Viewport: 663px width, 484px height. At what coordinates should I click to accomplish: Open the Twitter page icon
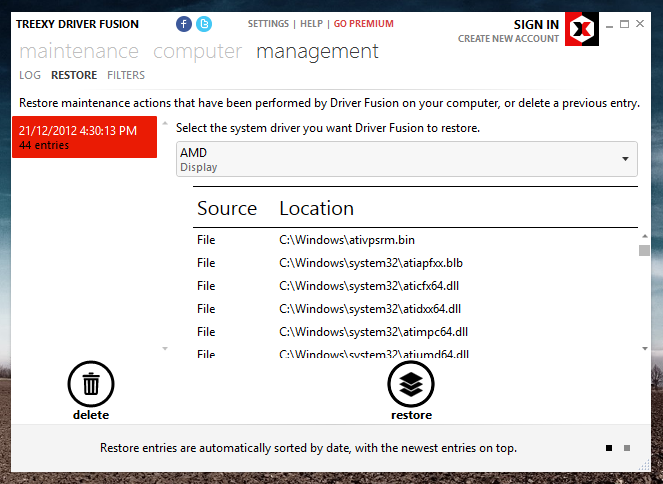(x=204, y=24)
